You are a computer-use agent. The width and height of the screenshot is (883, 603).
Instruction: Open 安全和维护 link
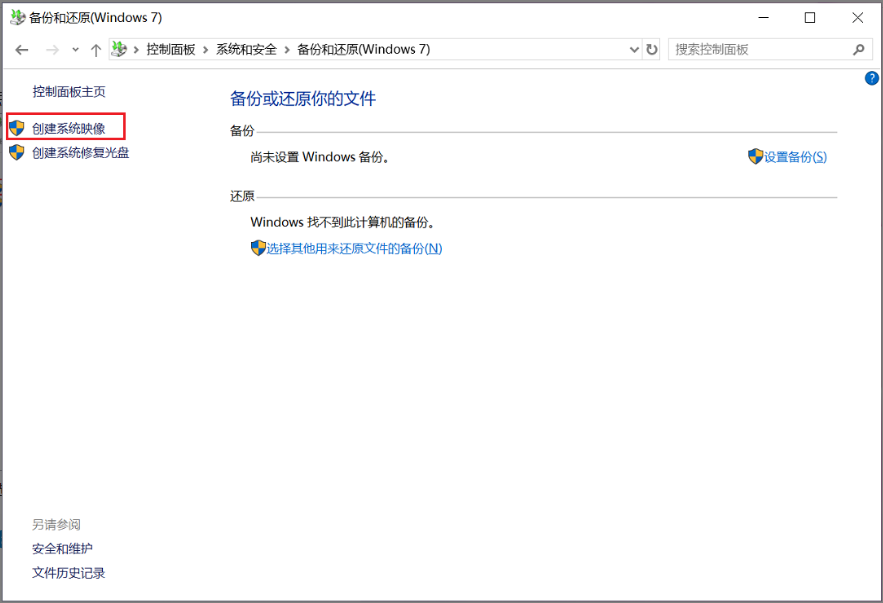63,548
